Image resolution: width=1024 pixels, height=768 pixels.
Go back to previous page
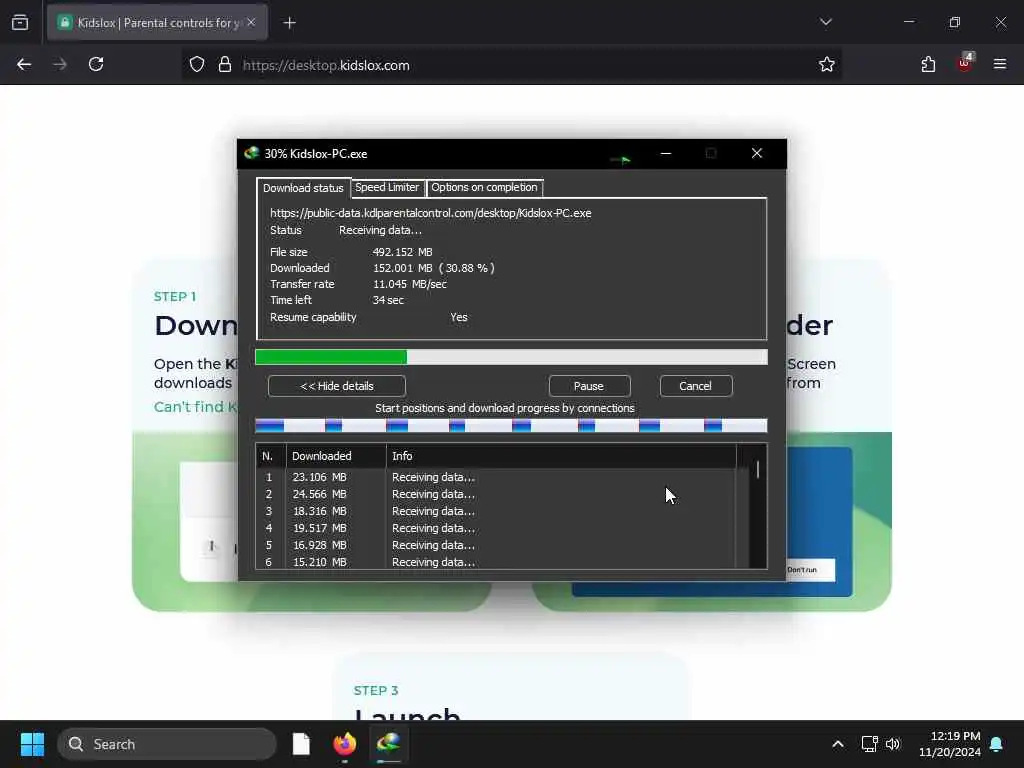(x=24, y=64)
